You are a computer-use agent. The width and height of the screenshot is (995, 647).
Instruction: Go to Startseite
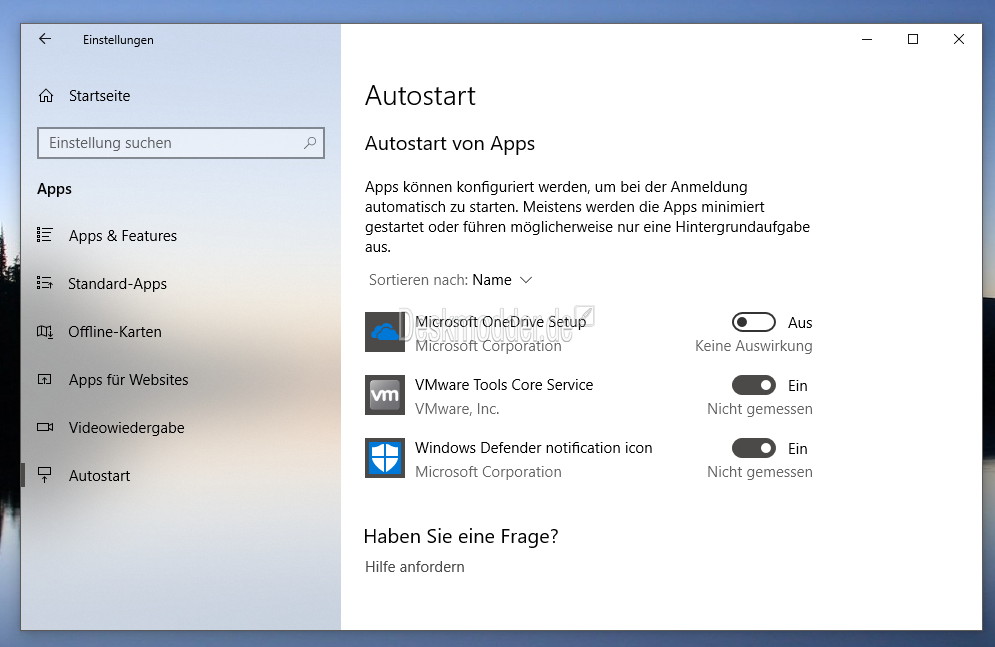click(100, 96)
